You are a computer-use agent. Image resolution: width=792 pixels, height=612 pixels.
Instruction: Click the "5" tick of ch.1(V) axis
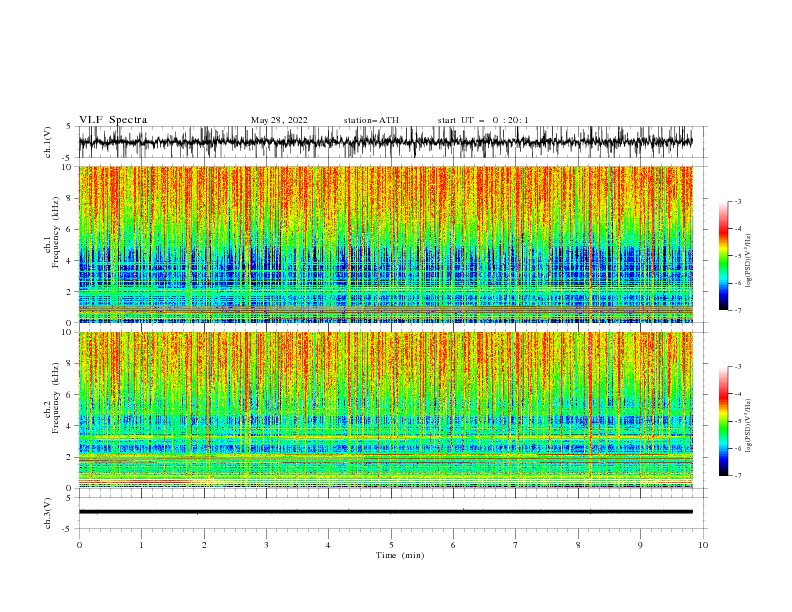coord(71,127)
